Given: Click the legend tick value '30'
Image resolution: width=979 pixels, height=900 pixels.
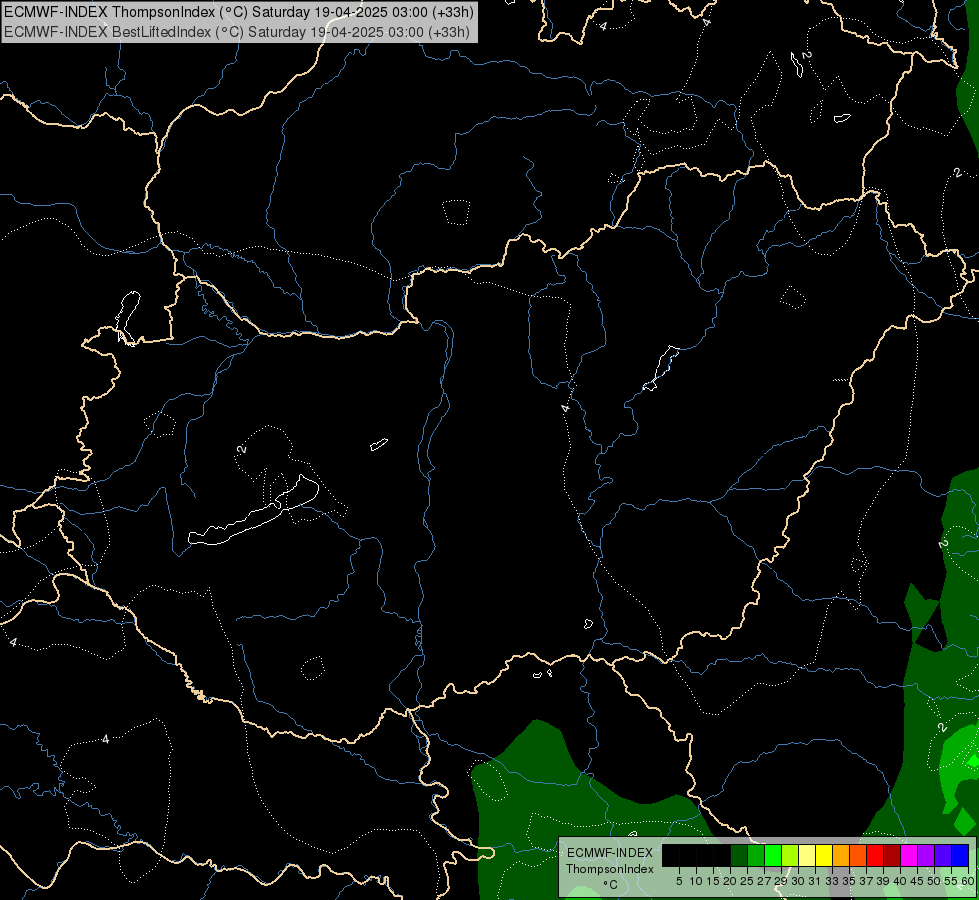Looking at the screenshot, I should [798, 881].
